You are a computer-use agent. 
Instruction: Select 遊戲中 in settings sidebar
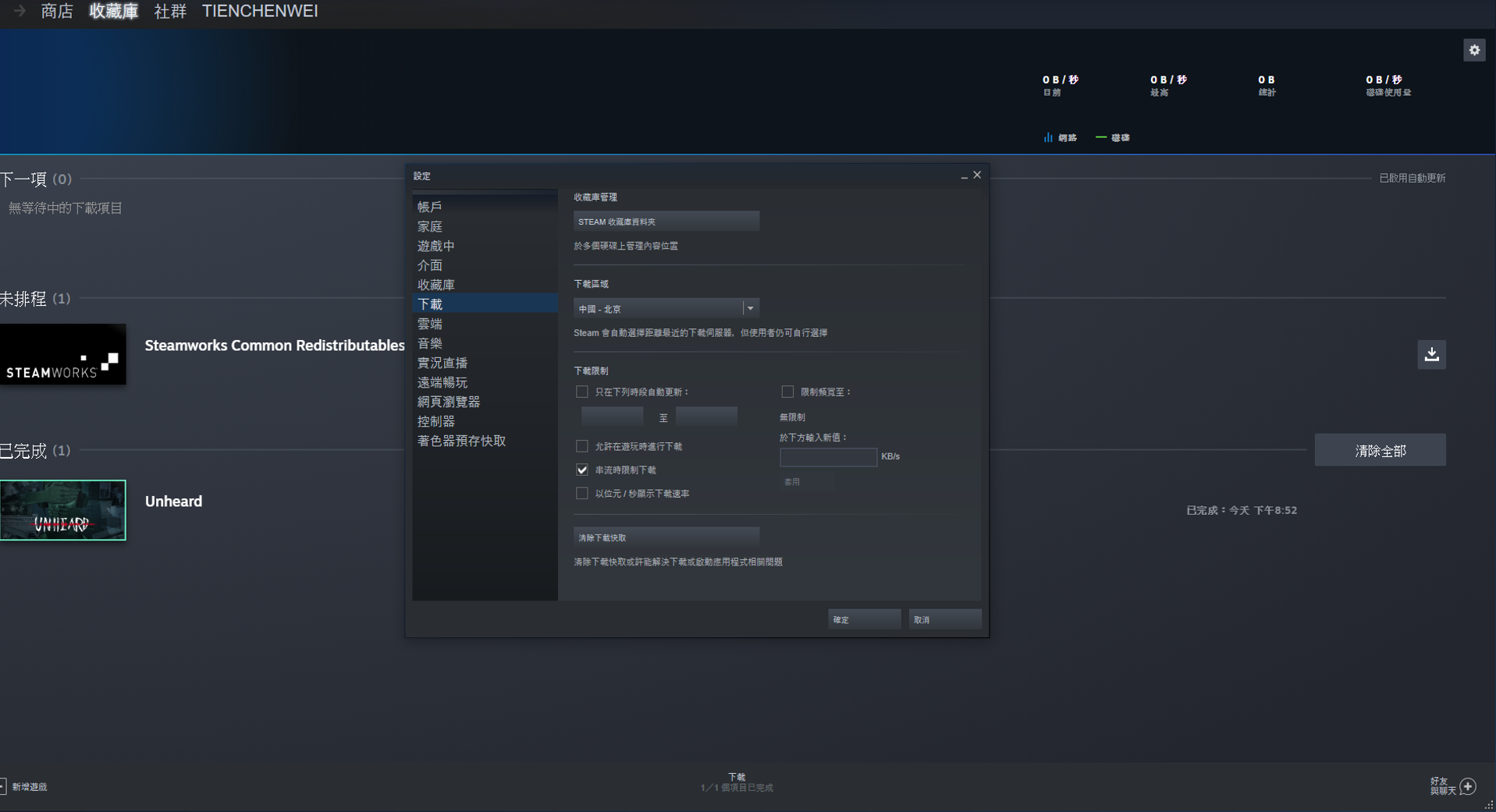[485, 246]
